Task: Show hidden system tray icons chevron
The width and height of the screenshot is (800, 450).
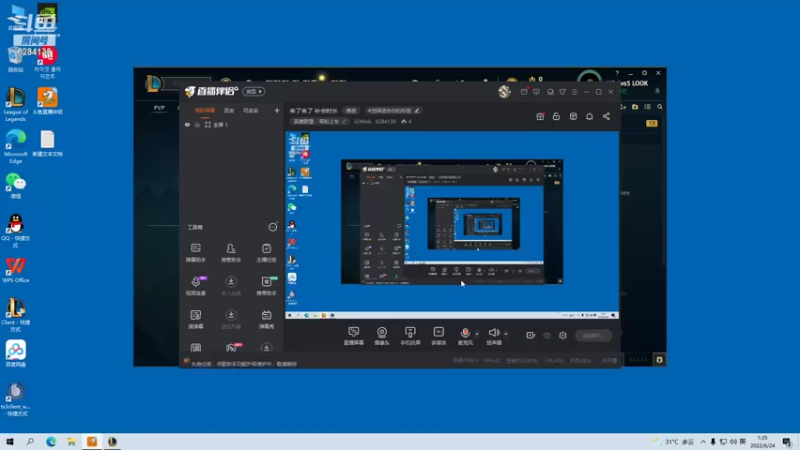Action: click(703, 442)
